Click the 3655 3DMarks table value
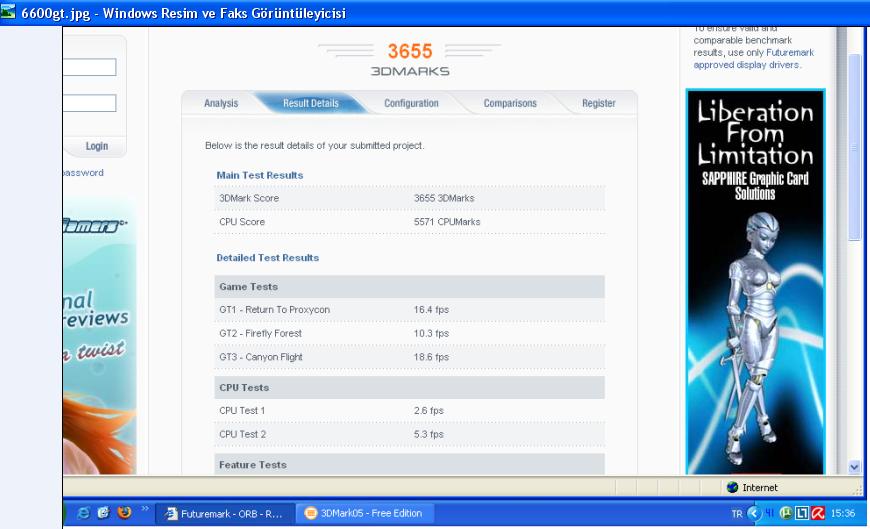The image size is (870, 529). click(444, 198)
